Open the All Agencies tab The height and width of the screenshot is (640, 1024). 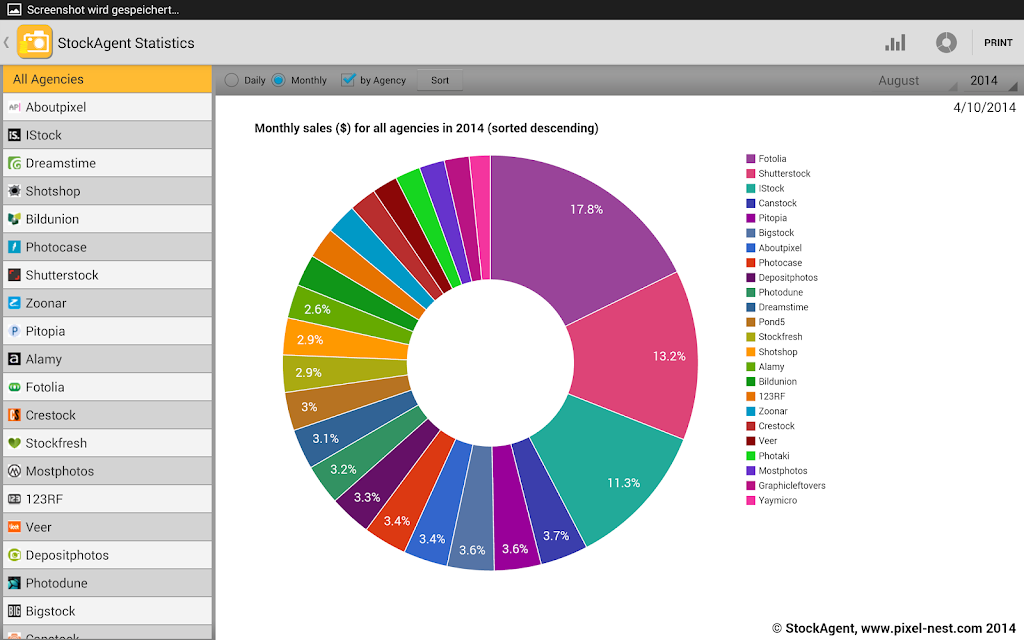(x=107, y=79)
